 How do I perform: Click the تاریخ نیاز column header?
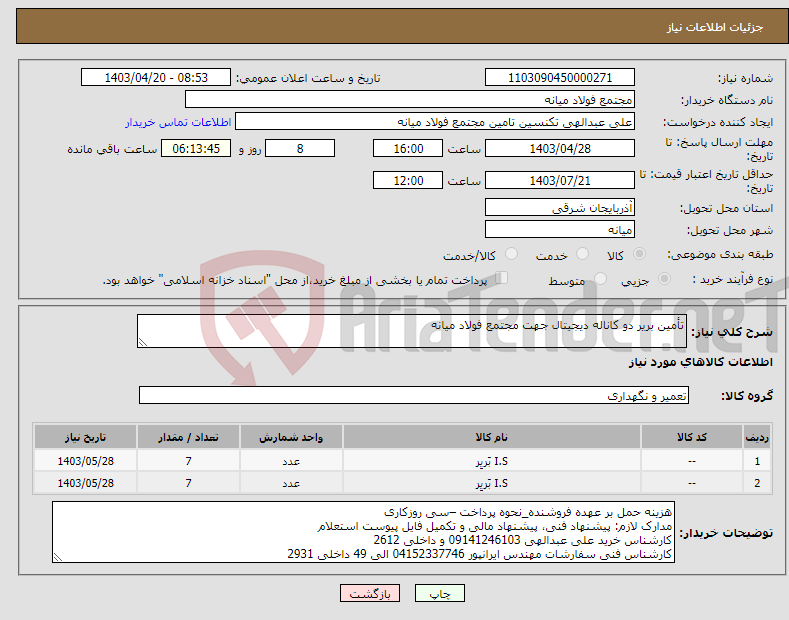click(86, 437)
